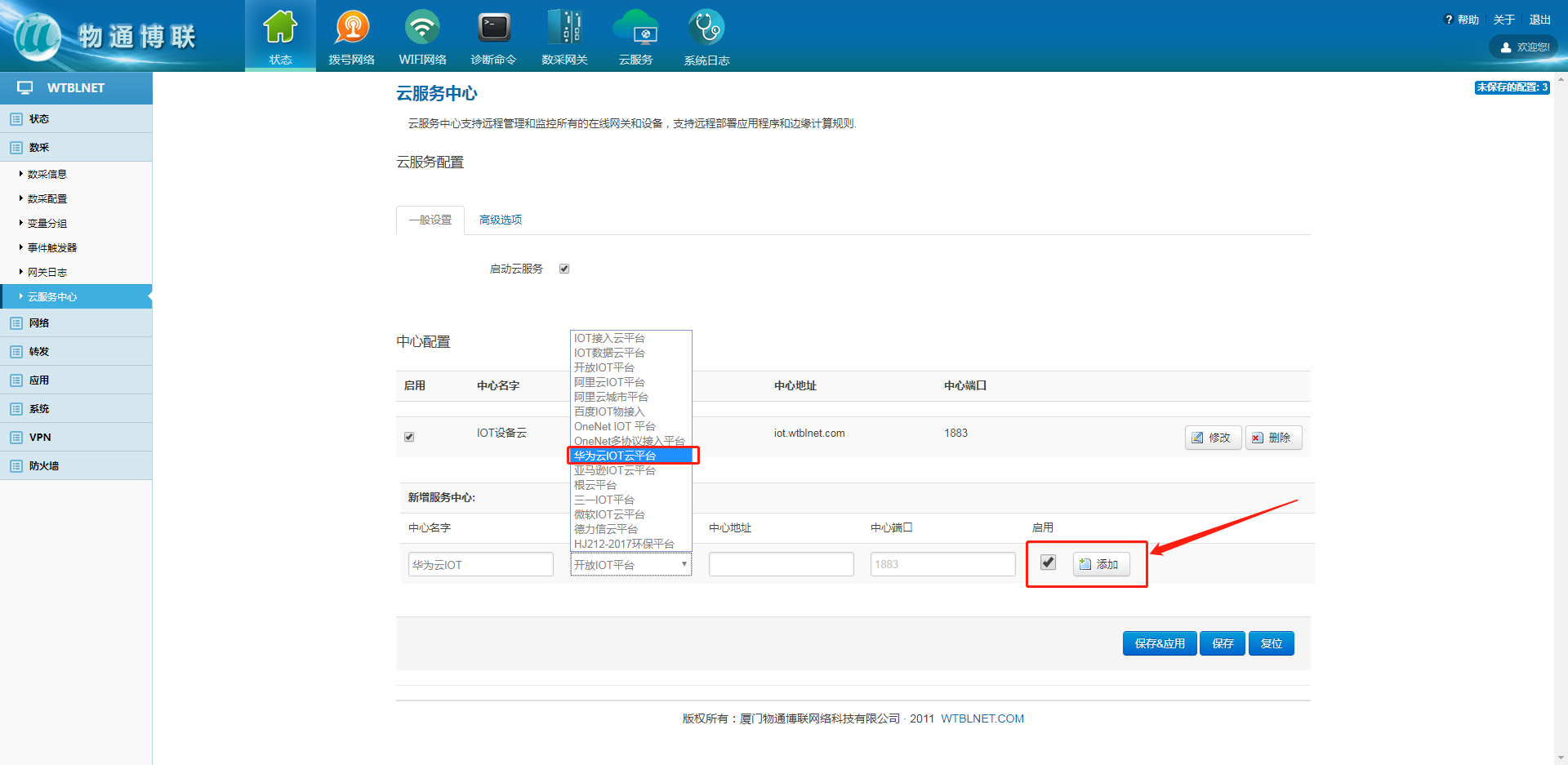The image size is (1568, 765).
Task: Uncheck the enable box for IOT设备云 row
Action: (409, 437)
